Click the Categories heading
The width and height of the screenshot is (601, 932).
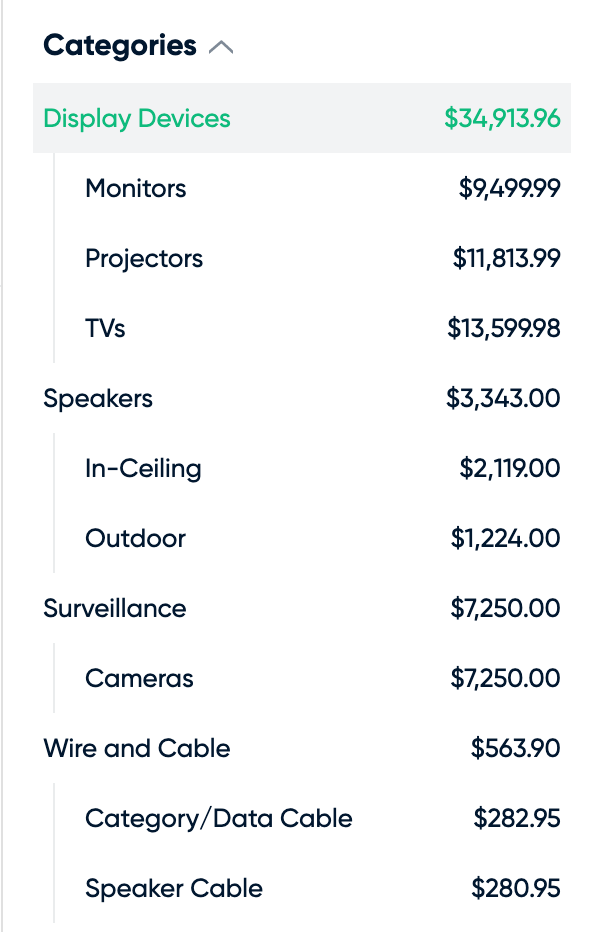(x=119, y=46)
